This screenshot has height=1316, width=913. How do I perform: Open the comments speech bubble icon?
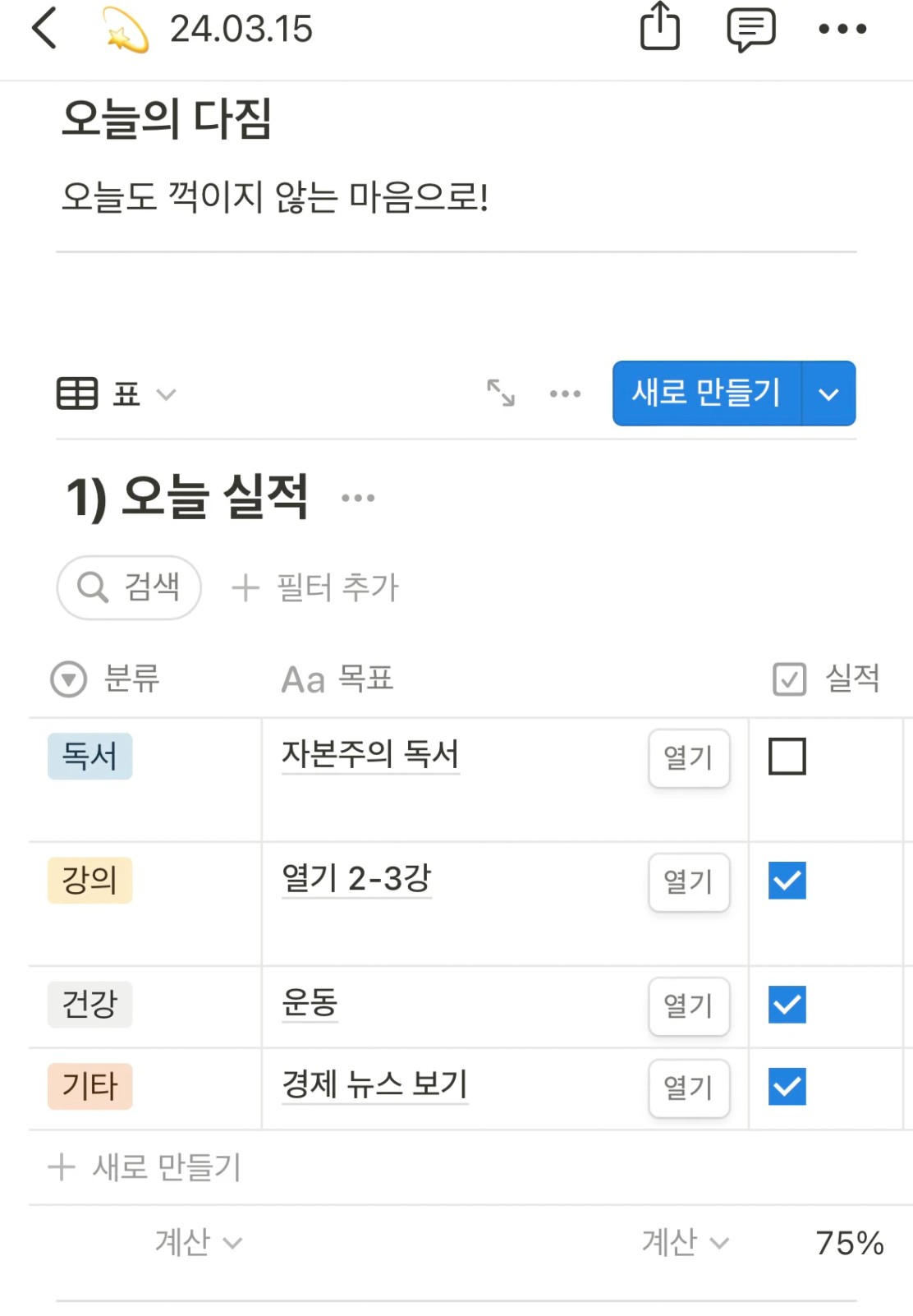click(x=751, y=30)
